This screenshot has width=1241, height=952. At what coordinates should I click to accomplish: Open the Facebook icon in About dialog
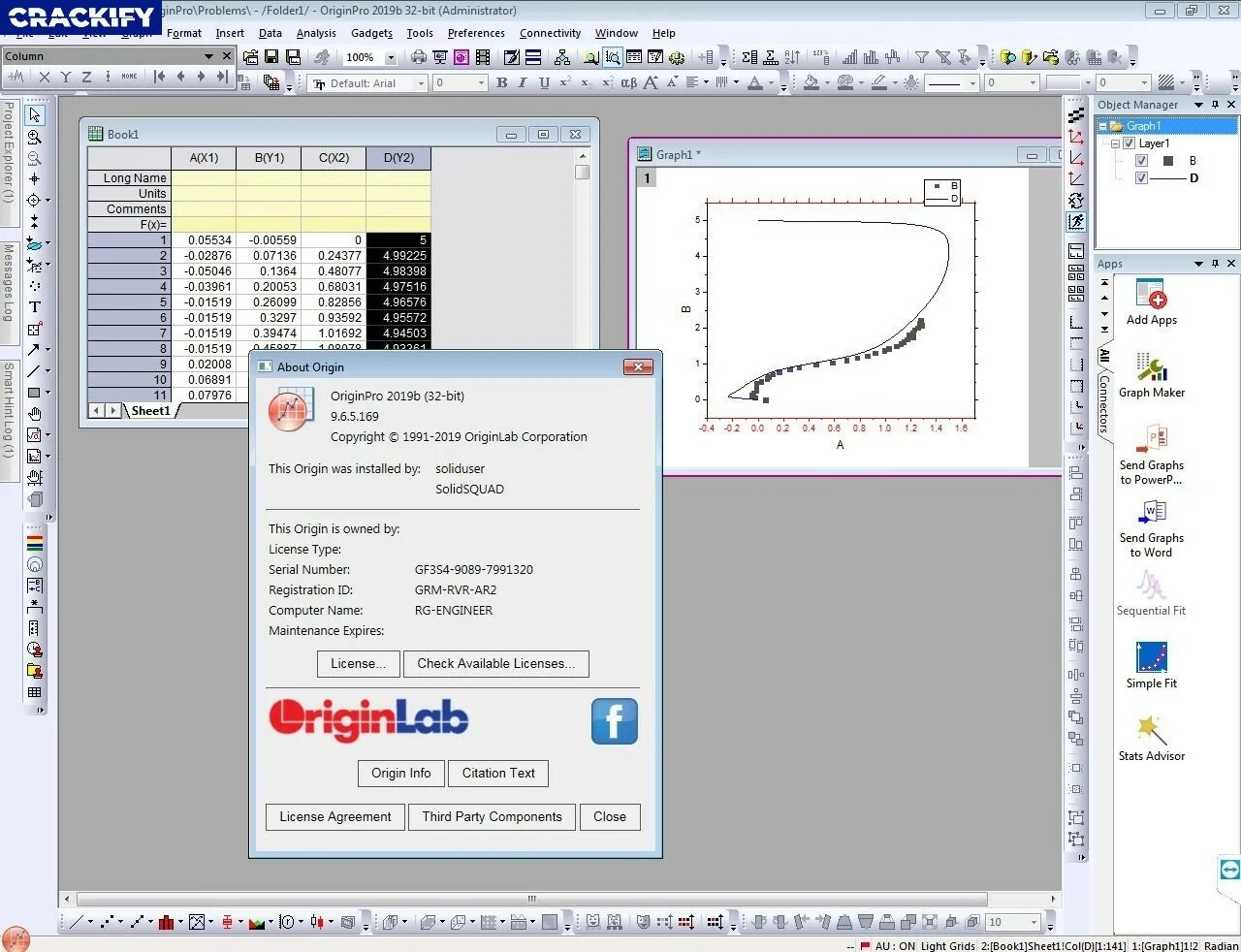pyautogui.click(x=615, y=721)
